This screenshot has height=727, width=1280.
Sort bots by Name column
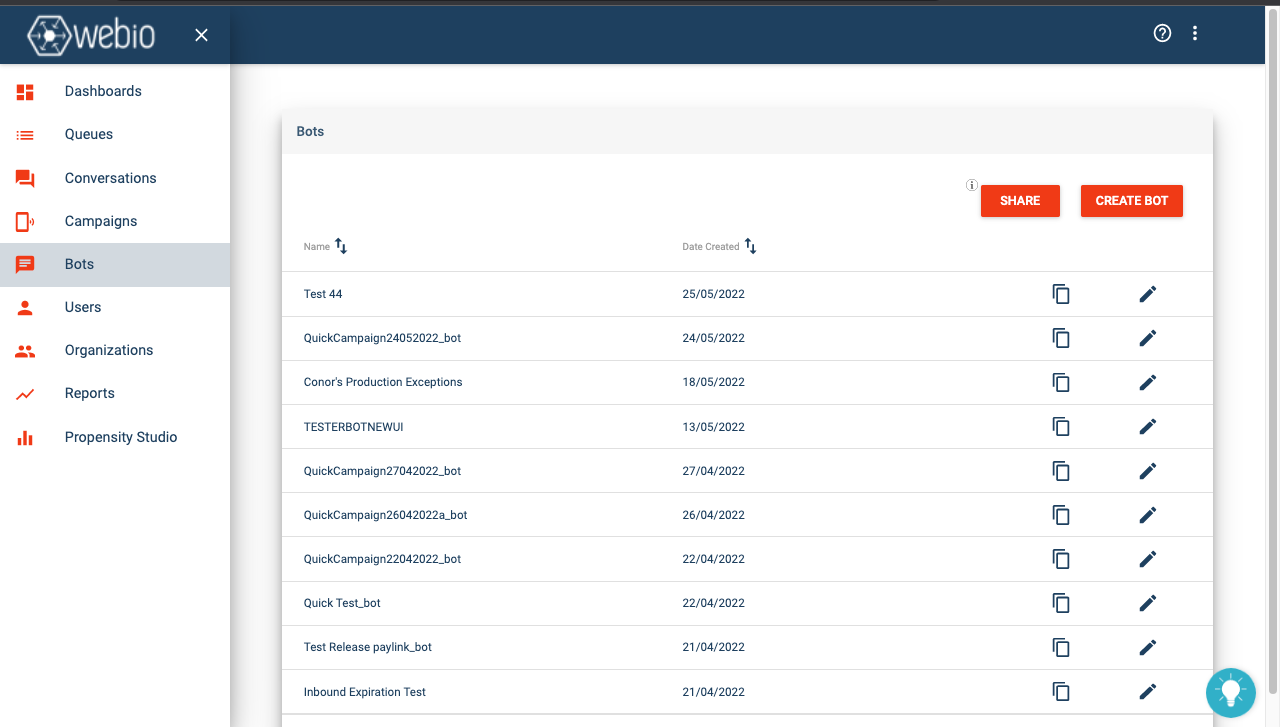(x=341, y=246)
